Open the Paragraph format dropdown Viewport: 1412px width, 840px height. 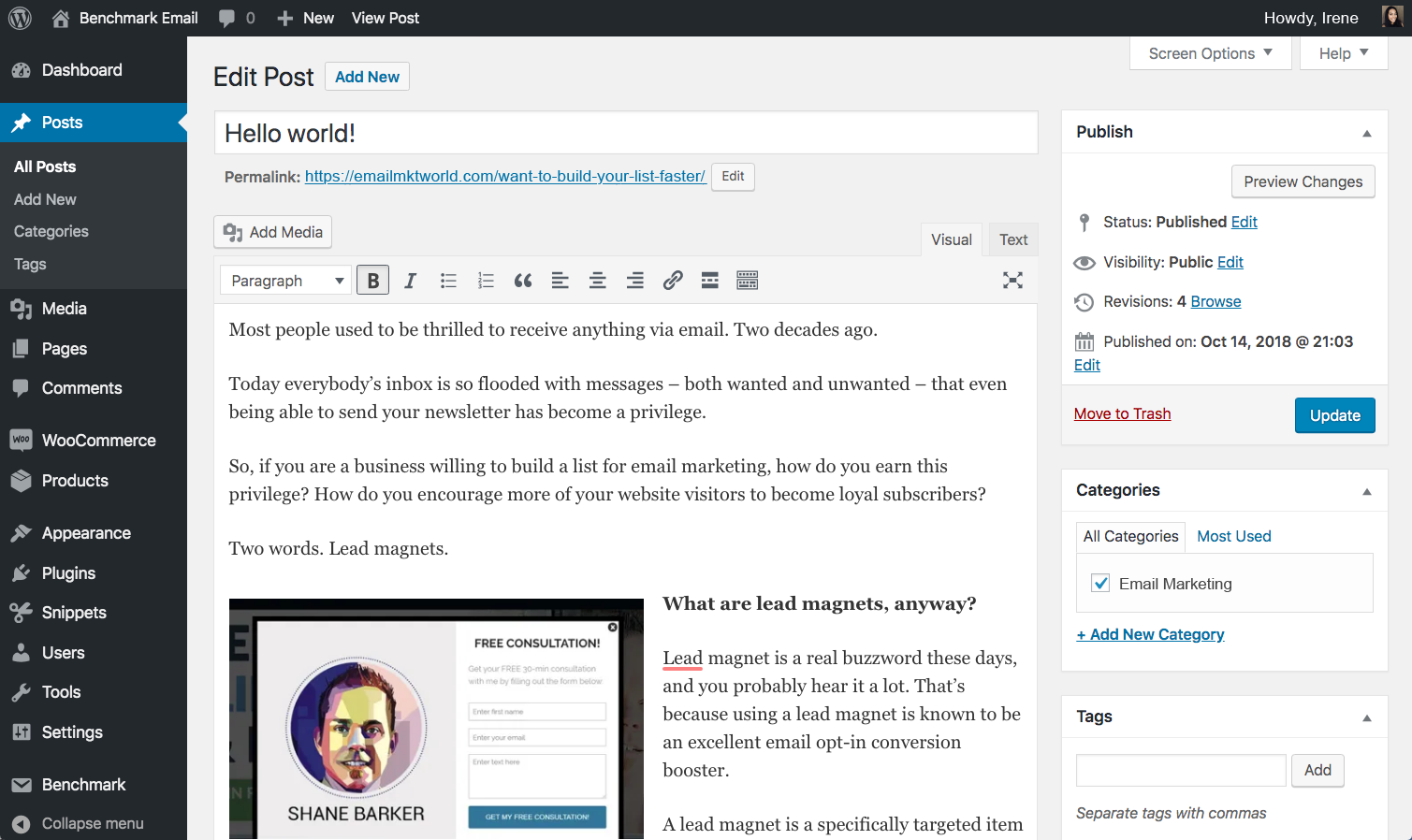coord(285,280)
